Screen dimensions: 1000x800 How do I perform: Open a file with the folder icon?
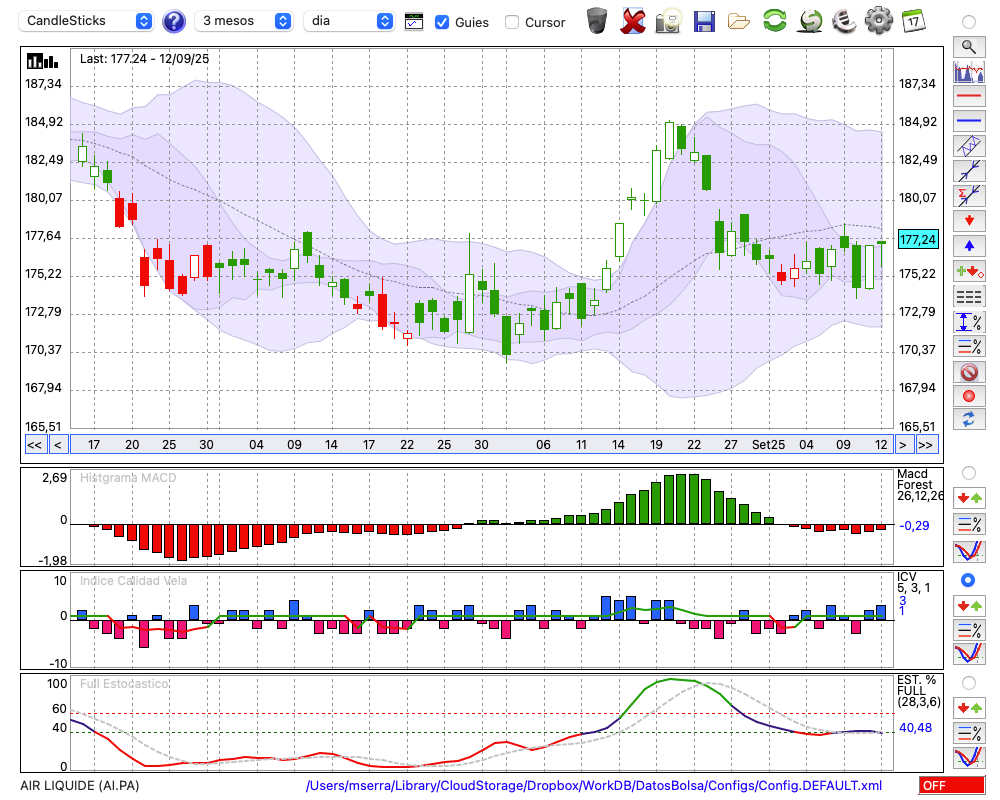click(x=739, y=22)
